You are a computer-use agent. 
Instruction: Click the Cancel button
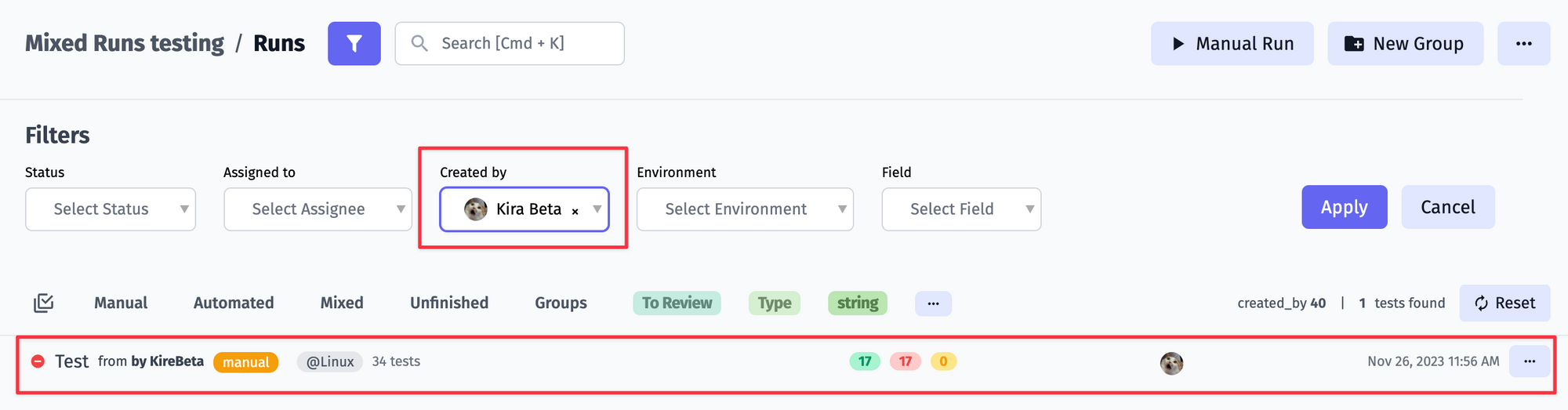[1448, 207]
